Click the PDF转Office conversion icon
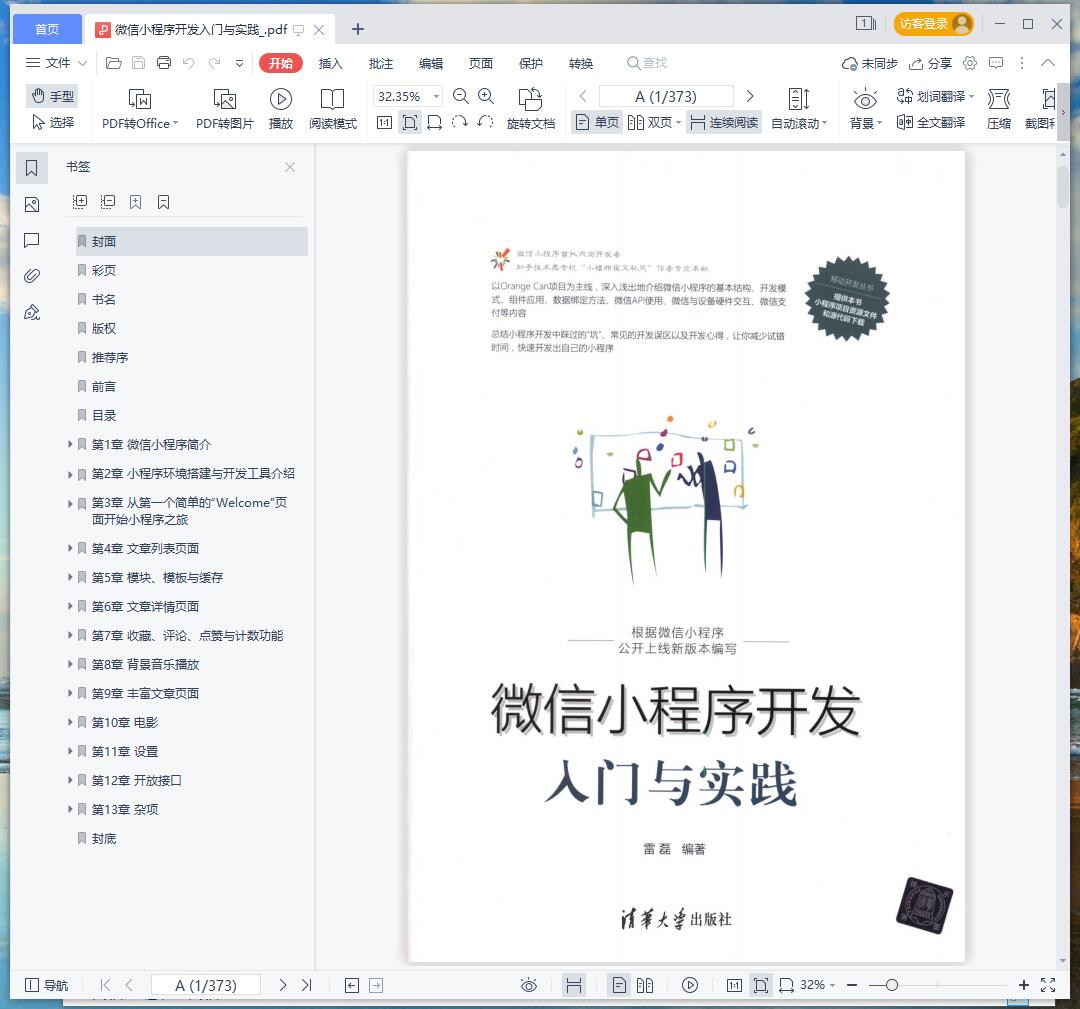The image size is (1080, 1009). click(x=140, y=99)
